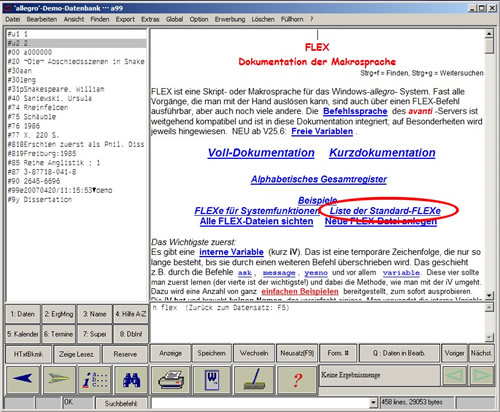Click the Speichern button
500x412 pixels.
pos(212,353)
